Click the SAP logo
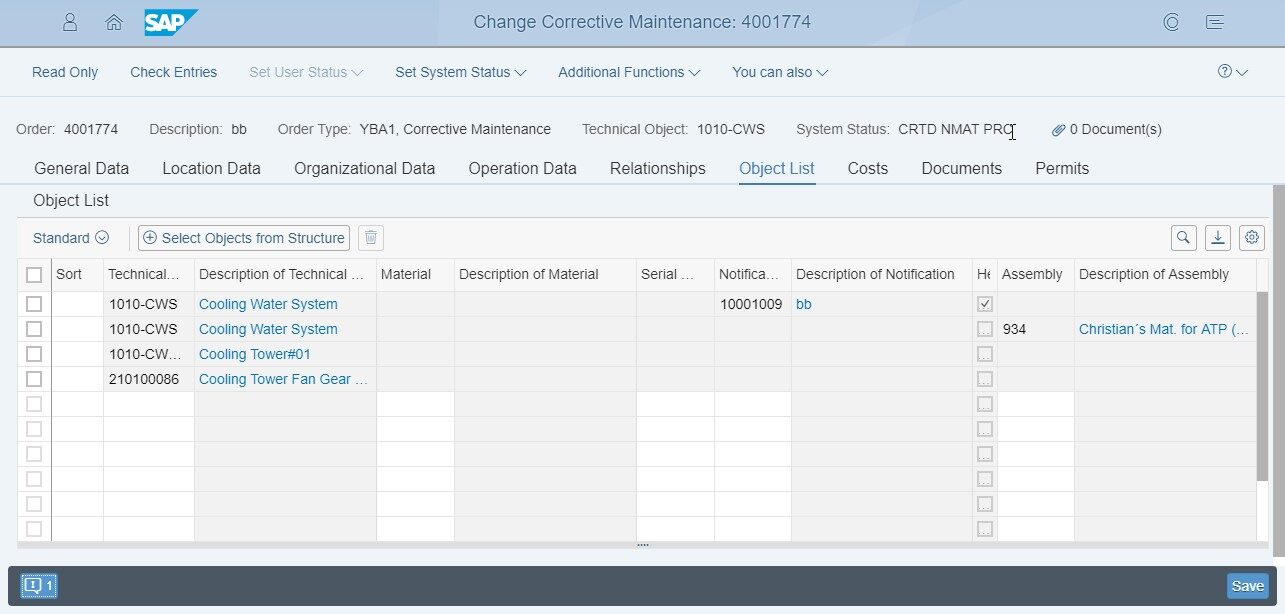This screenshot has width=1285, height=614. (170, 22)
